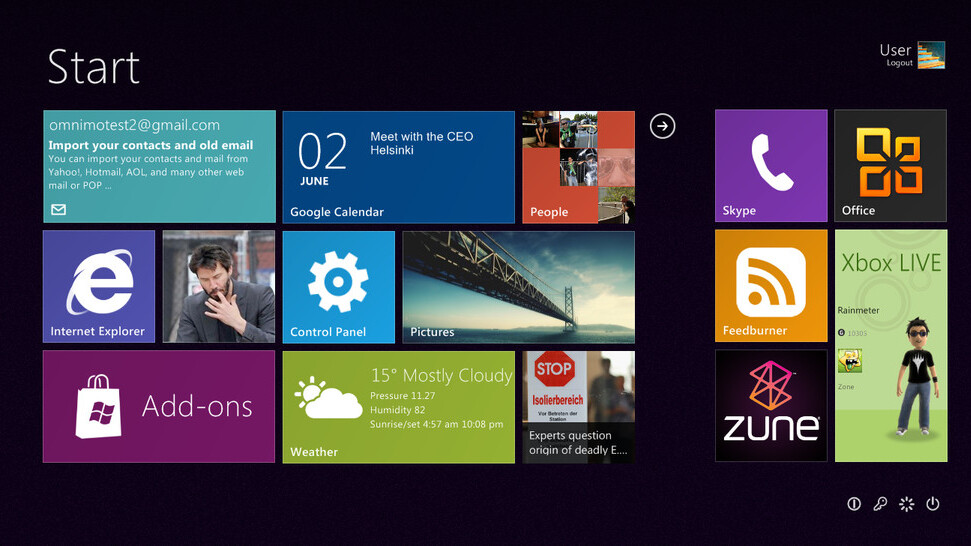Click the round arrow next button
This screenshot has width=971, height=546.
click(x=662, y=126)
